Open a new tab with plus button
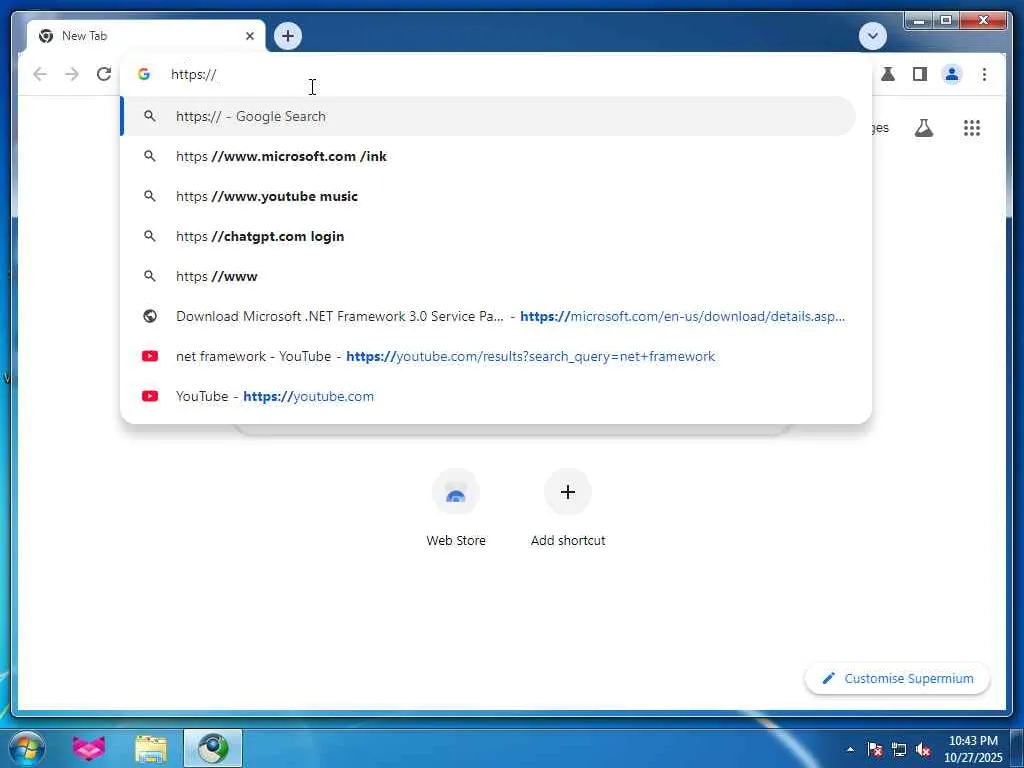 [x=288, y=36]
